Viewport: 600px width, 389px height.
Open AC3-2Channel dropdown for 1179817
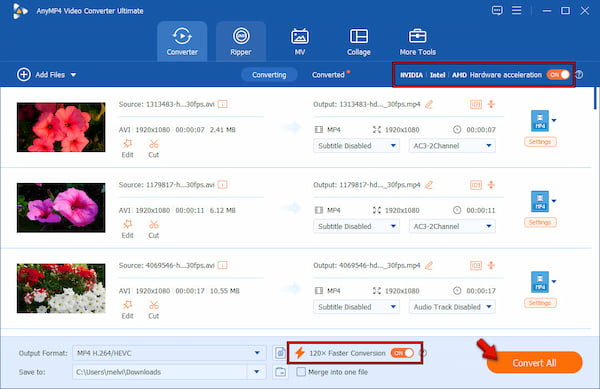pyautogui.click(x=452, y=226)
